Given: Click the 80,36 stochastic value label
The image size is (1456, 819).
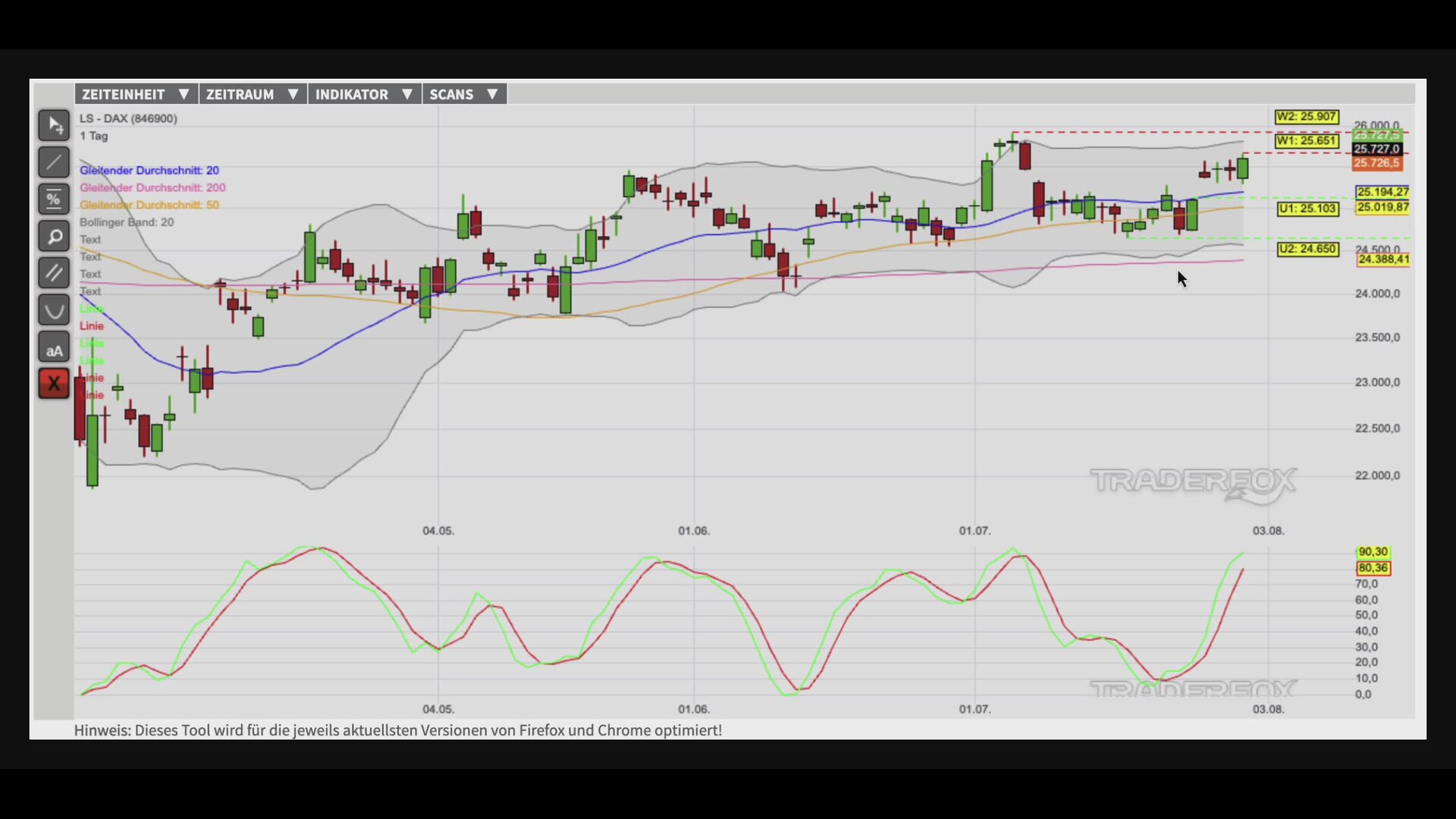Looking at the screenshot, I should [1373, 568].
